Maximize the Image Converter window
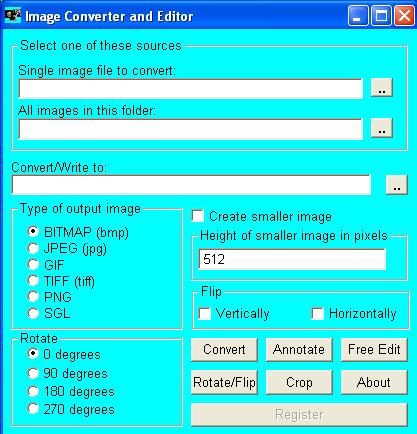 (381, 16)
